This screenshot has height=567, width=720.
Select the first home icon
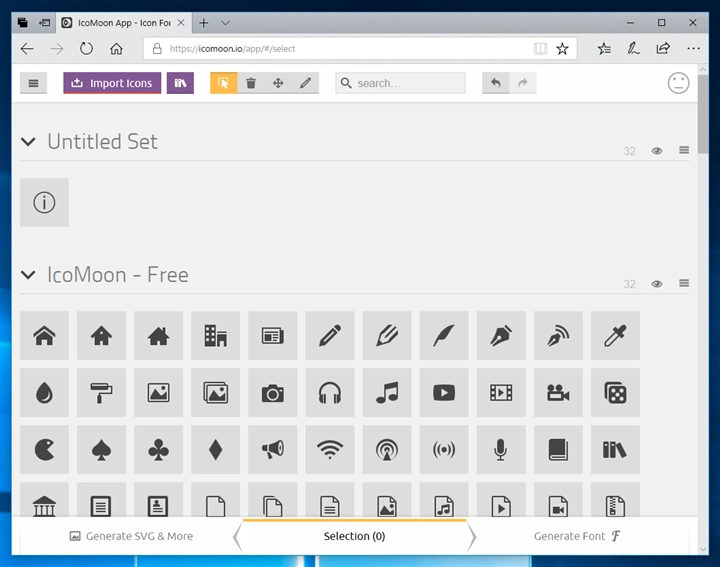coord(45,336)
